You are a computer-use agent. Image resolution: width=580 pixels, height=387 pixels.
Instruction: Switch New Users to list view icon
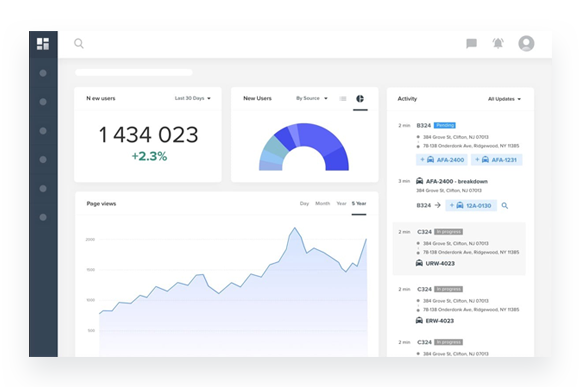(343, 98)
